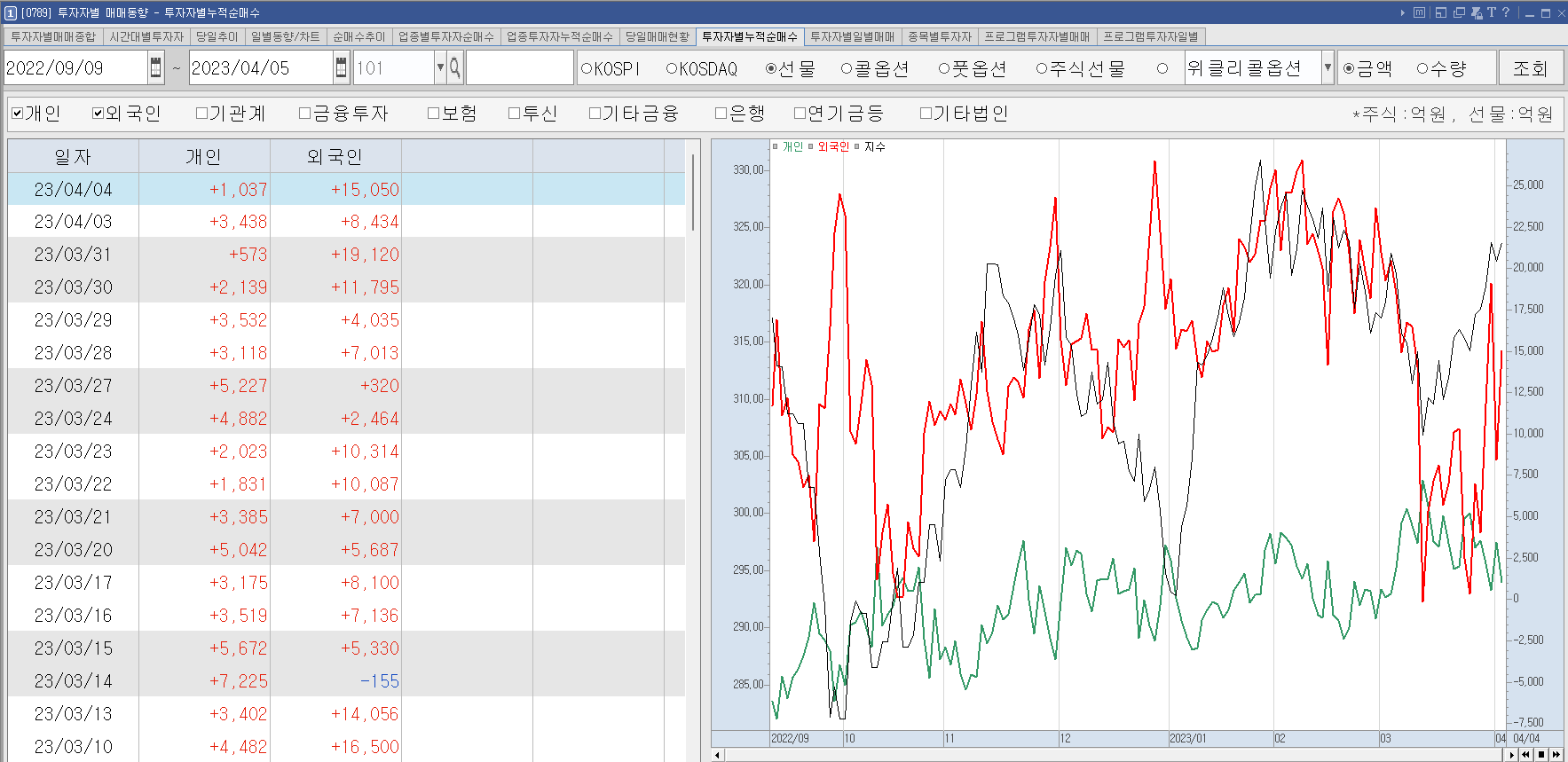Click the 일자 column header

[x=73, y=156]
